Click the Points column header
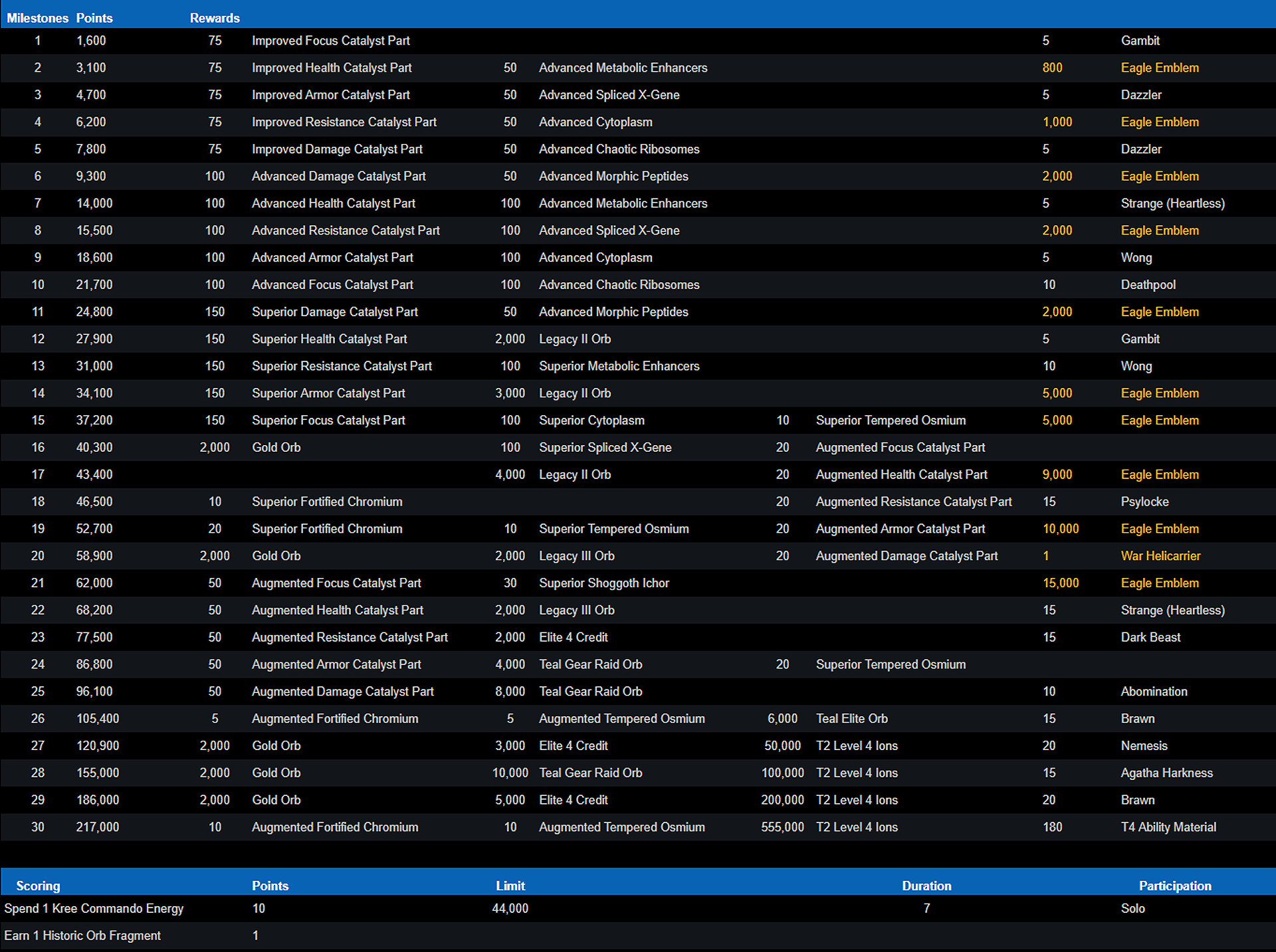This screenshot has height=952, width=1276. [x=94, y=18]
